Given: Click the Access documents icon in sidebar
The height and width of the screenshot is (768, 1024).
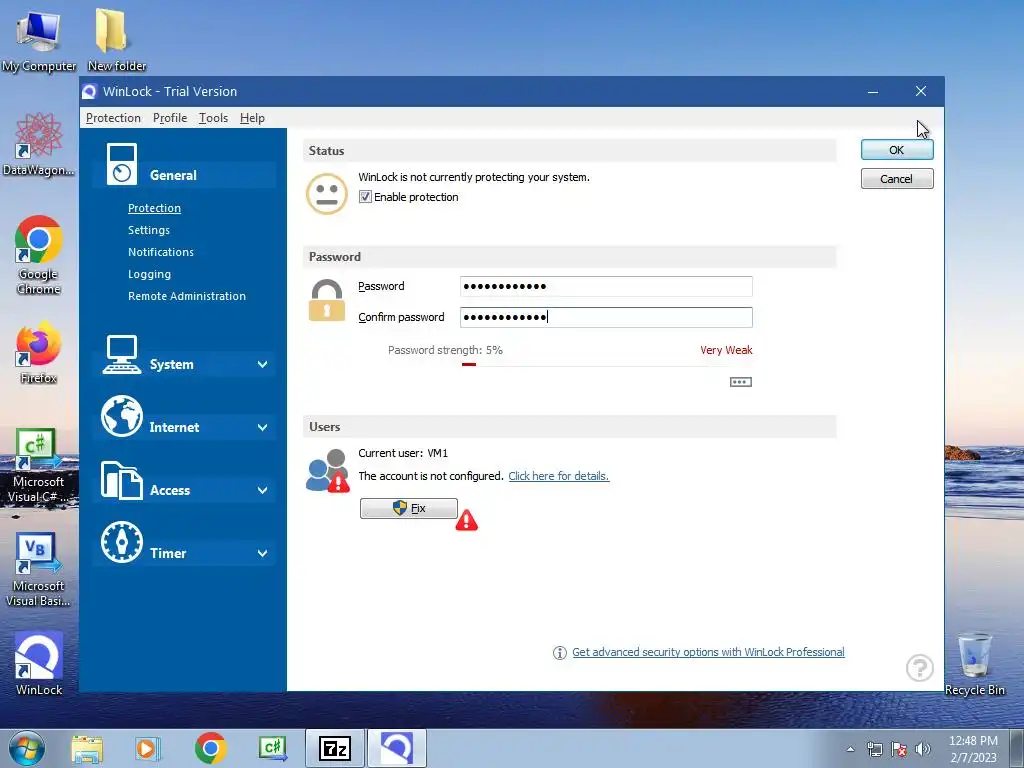Looking at the screenshot, I should click(121, 480).
